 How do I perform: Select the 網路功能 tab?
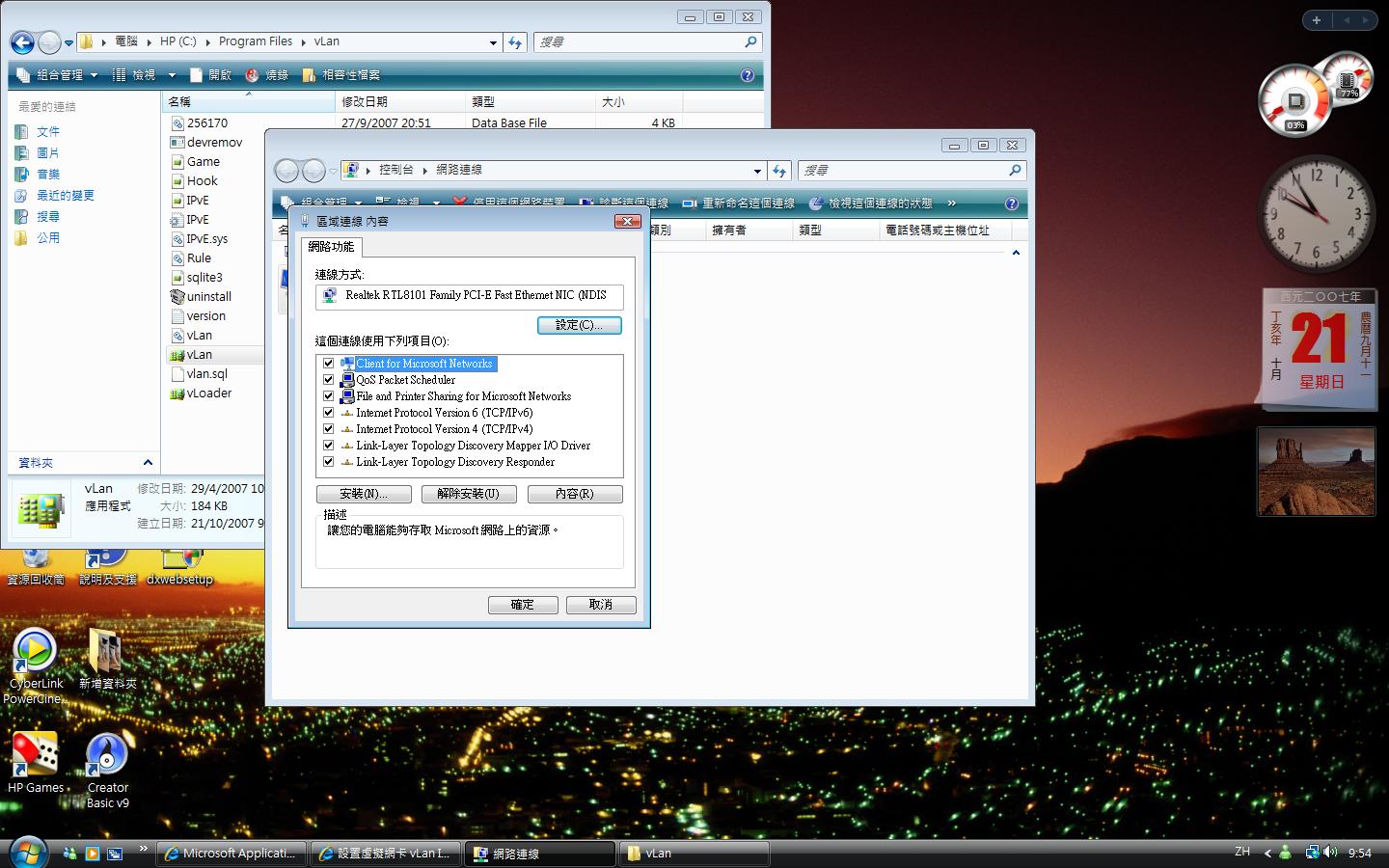click(x=331, y=247)
